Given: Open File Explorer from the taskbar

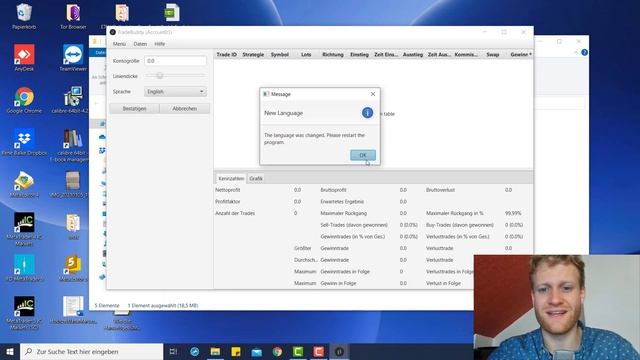Looking at the screenshot, I should pos(215,351).
